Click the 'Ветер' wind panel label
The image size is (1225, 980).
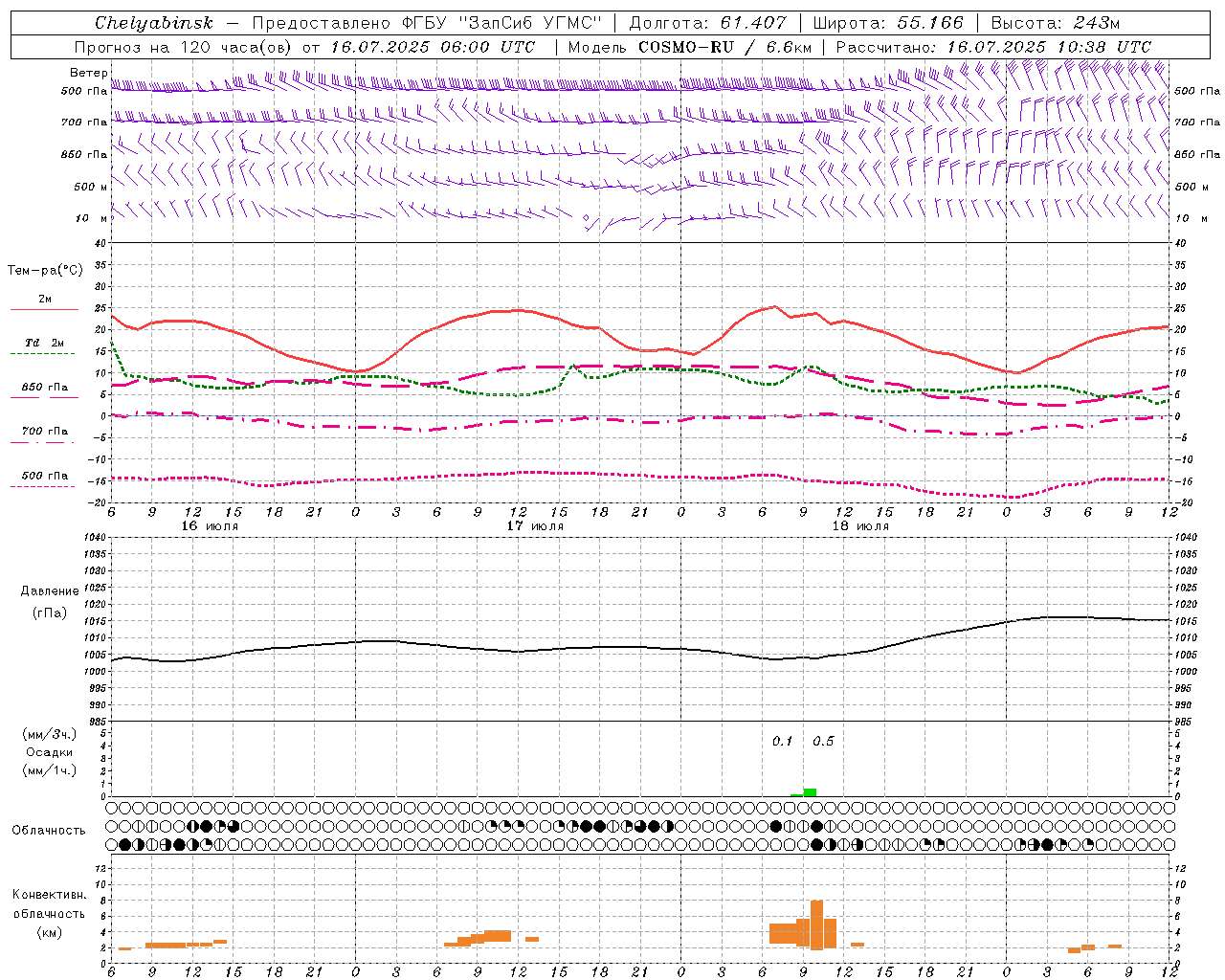coord(88,73)
